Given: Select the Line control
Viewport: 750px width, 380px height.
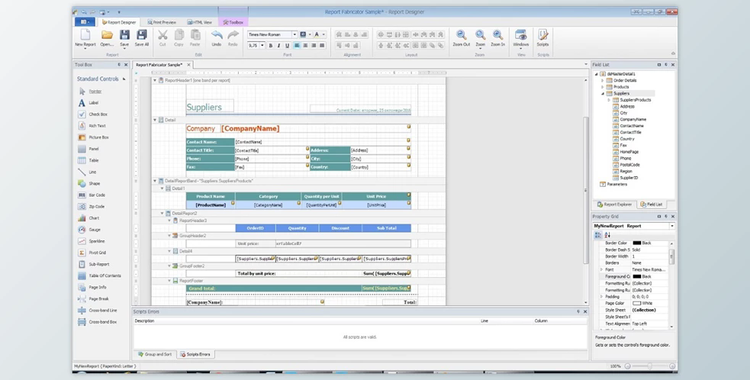Looking at the screenshot, I should point(87,172).
